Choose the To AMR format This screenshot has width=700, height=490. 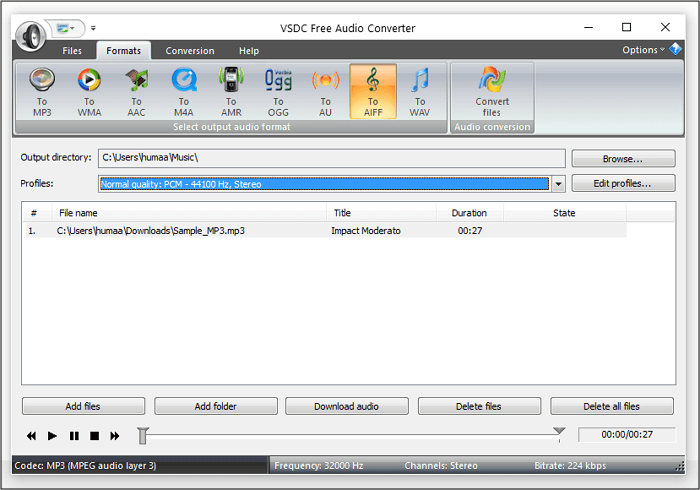[231, 91]
